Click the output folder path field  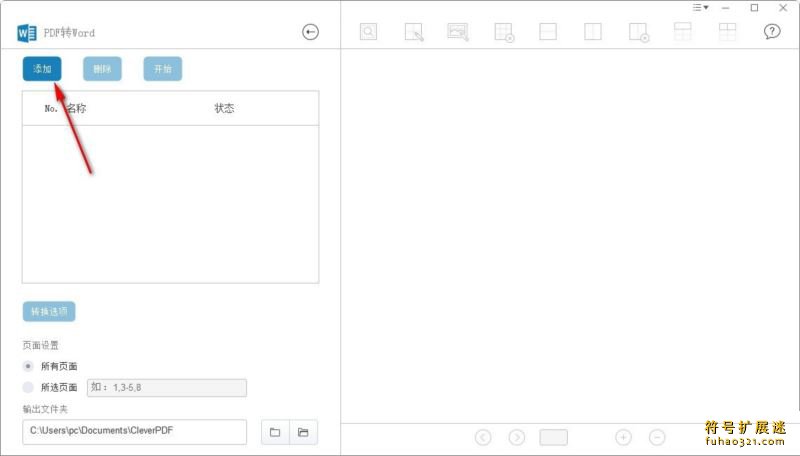[x=135, y=432]
